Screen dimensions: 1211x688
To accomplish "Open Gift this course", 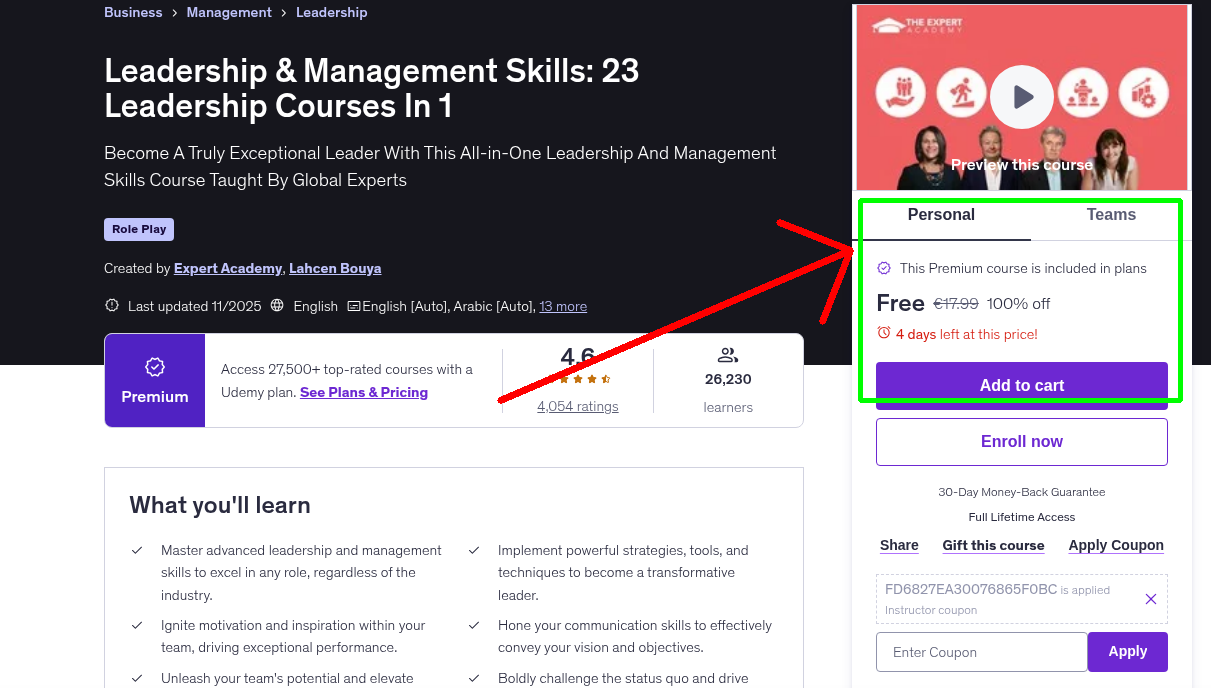I will (x=993, y=545).
